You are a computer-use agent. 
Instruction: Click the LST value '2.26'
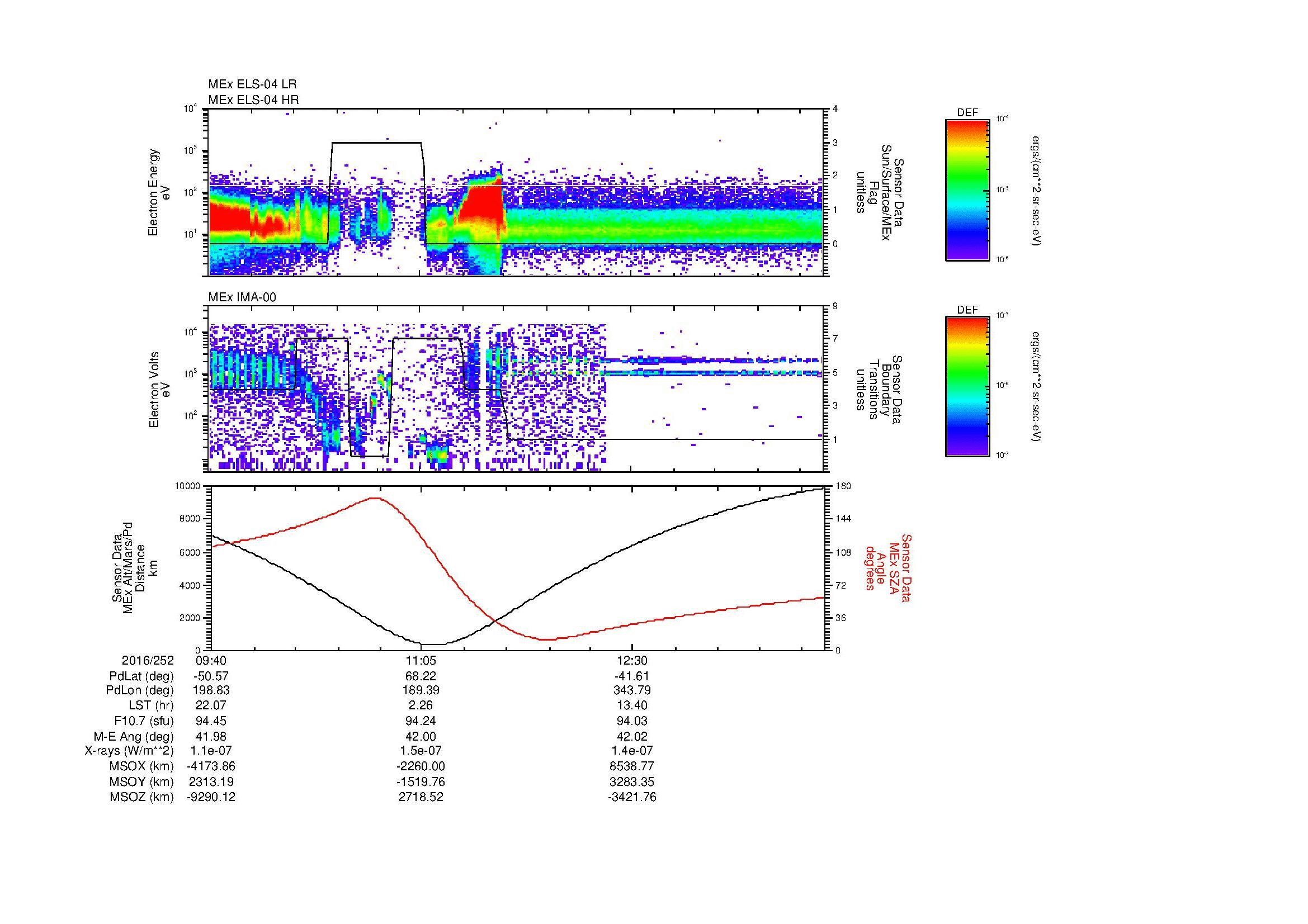(421, 706)
